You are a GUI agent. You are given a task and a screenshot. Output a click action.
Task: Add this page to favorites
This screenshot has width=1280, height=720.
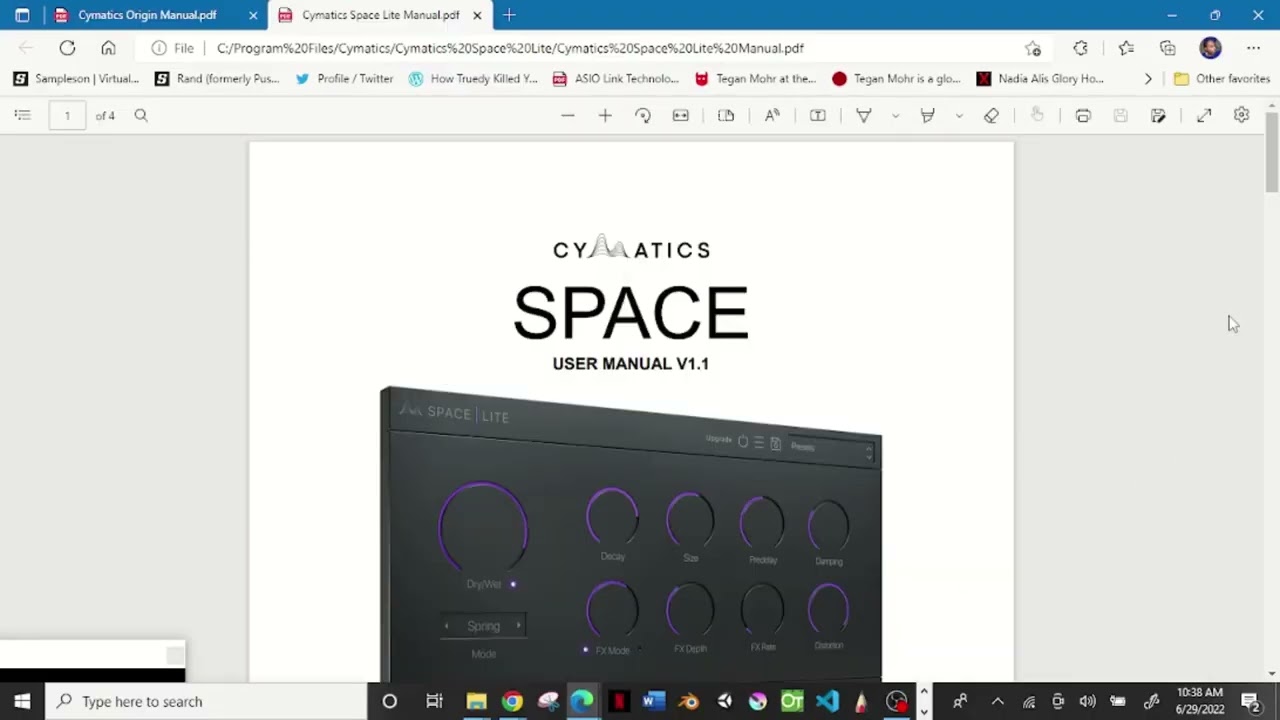tap(1033, 48)
